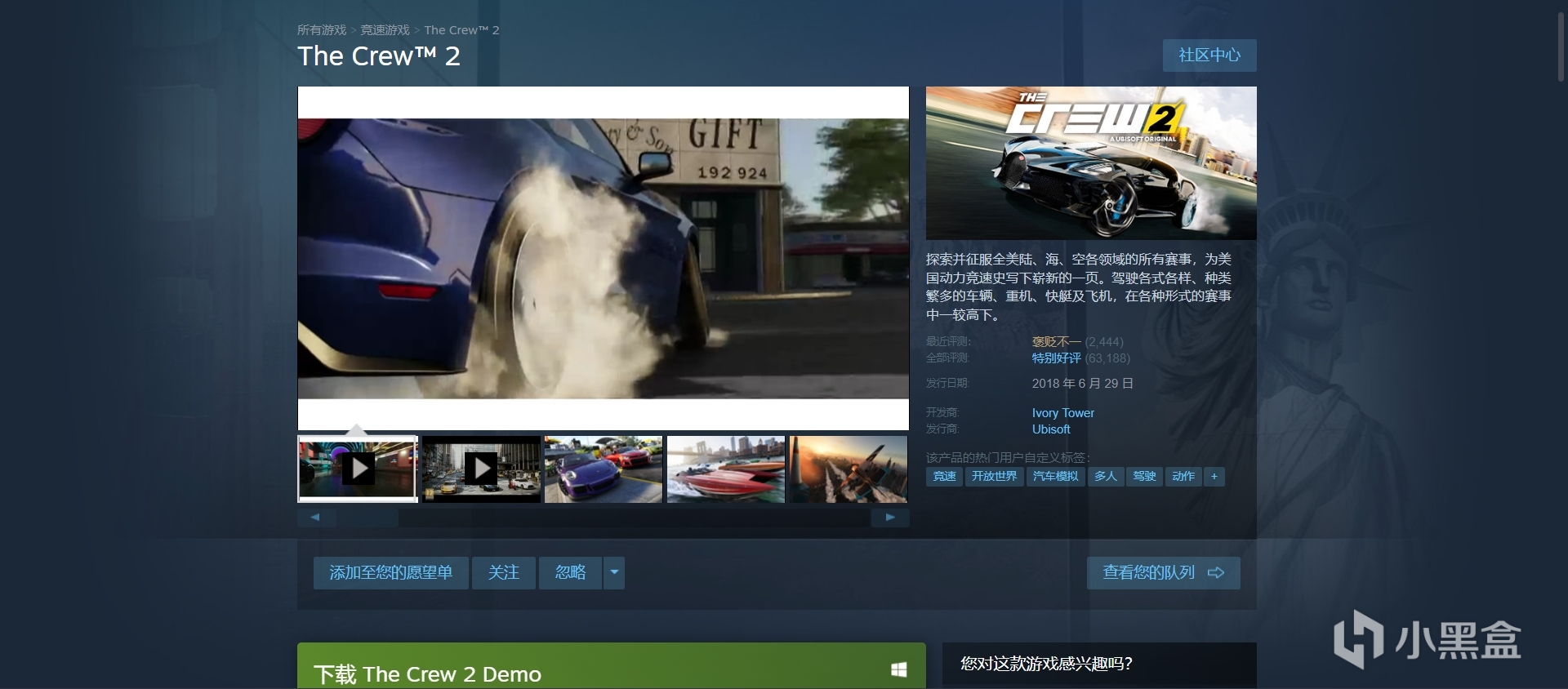Click the game description paragraph
1568x689 pixels.
pyautogui.click(x=1079, y=287)
